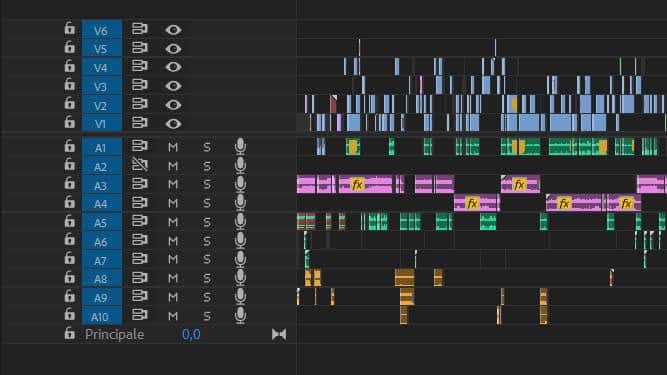Image resolution: width=667 pixels, height=375 pixels.
Task: Solo audio track A5
Action: pos(207,222)
